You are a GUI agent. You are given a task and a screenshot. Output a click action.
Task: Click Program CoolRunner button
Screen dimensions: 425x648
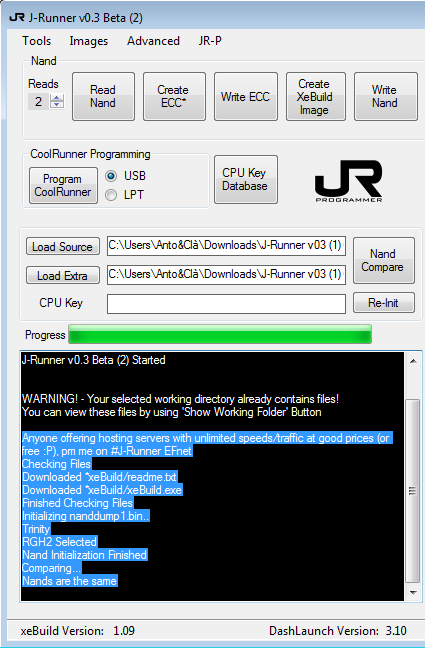(x=63, y=185)
